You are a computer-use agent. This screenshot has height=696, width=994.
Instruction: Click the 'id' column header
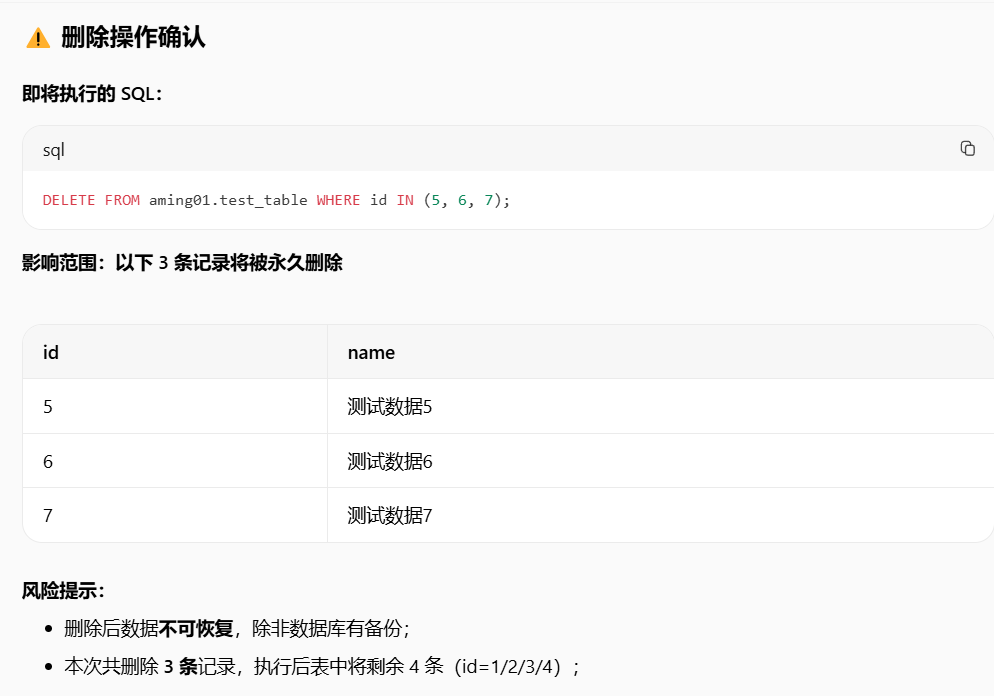click(51, 352)
